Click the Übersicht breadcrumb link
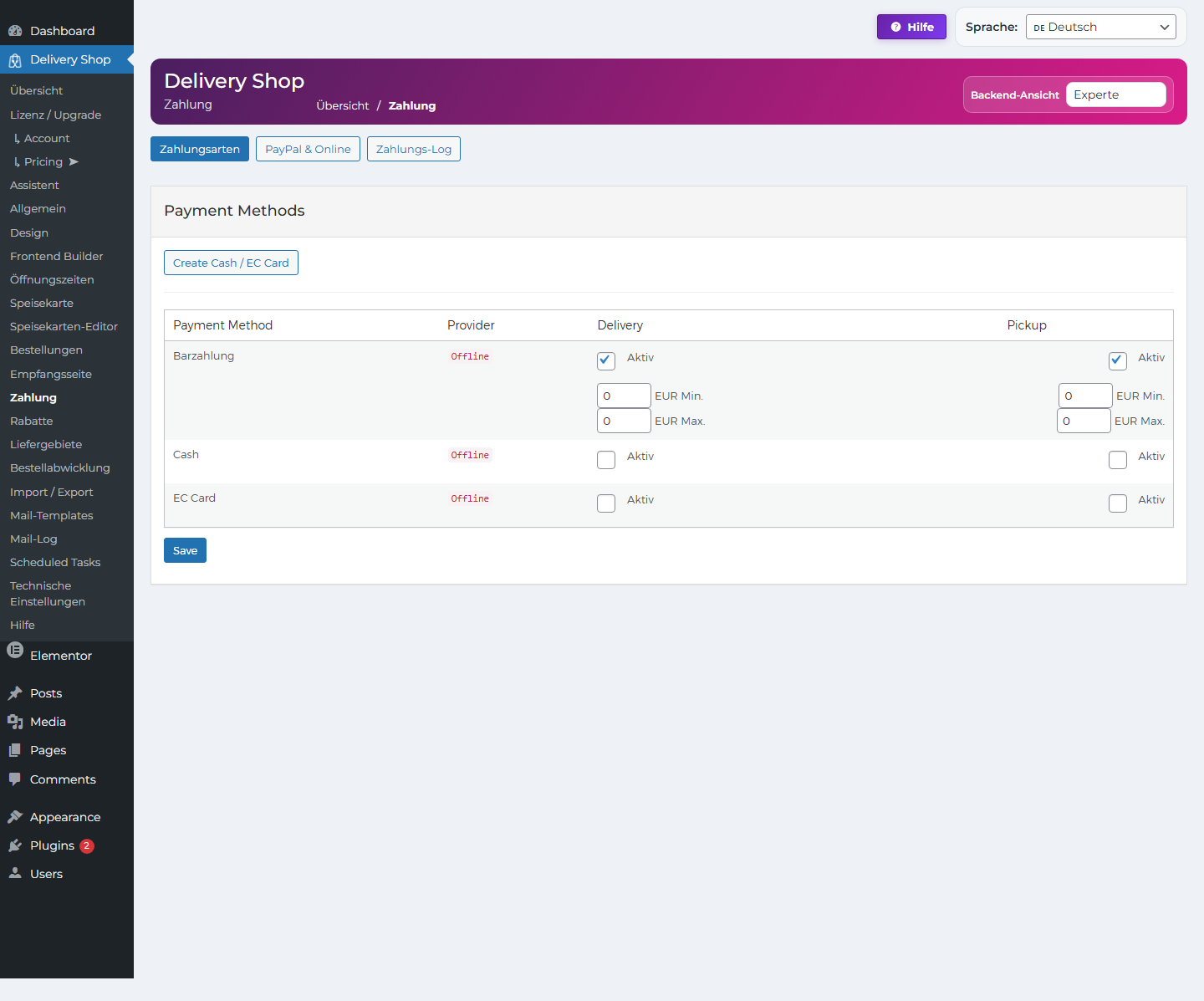Image resolution: width=1204 pixels, height=1001 pixels. click(343, 105)
